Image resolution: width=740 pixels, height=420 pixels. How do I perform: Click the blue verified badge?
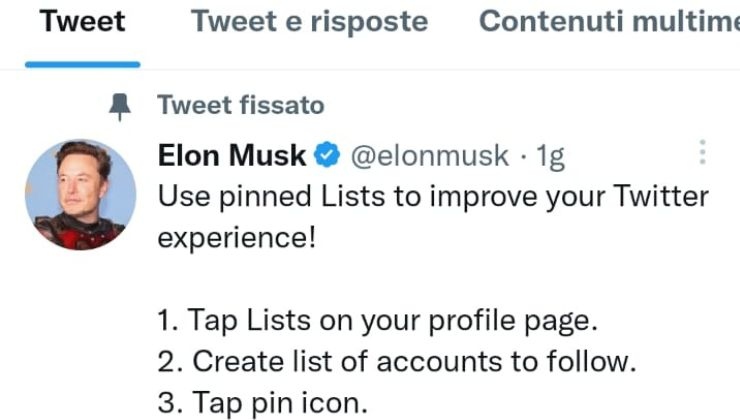click(326, 155)
